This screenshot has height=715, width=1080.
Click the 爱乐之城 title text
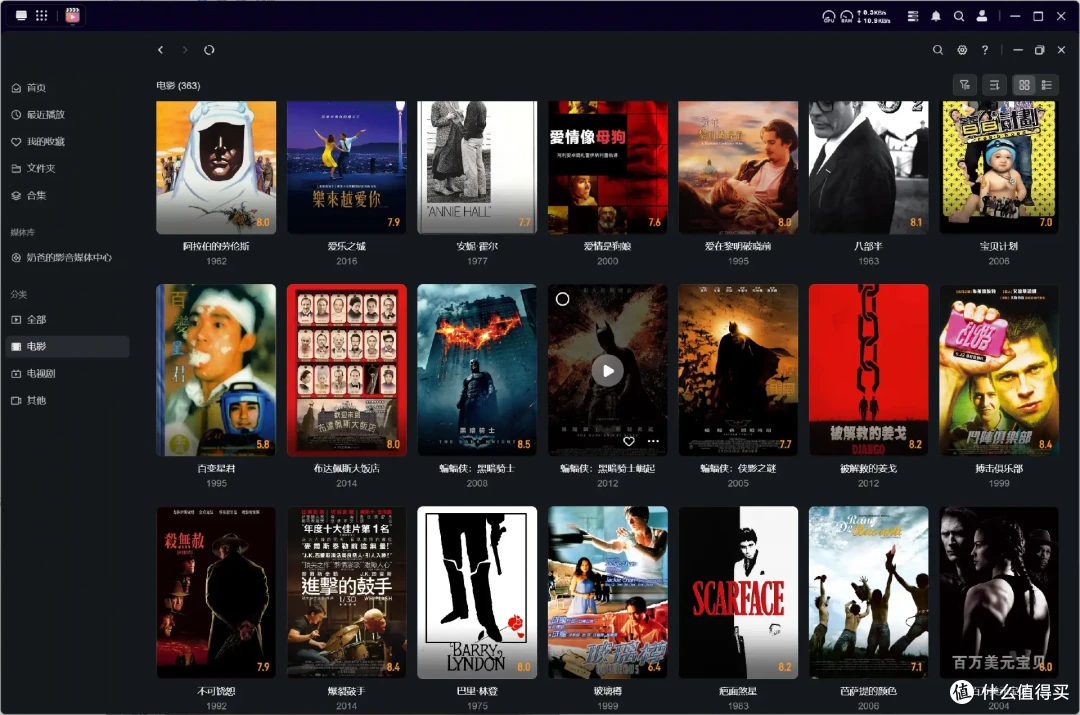tap(346, 246)
